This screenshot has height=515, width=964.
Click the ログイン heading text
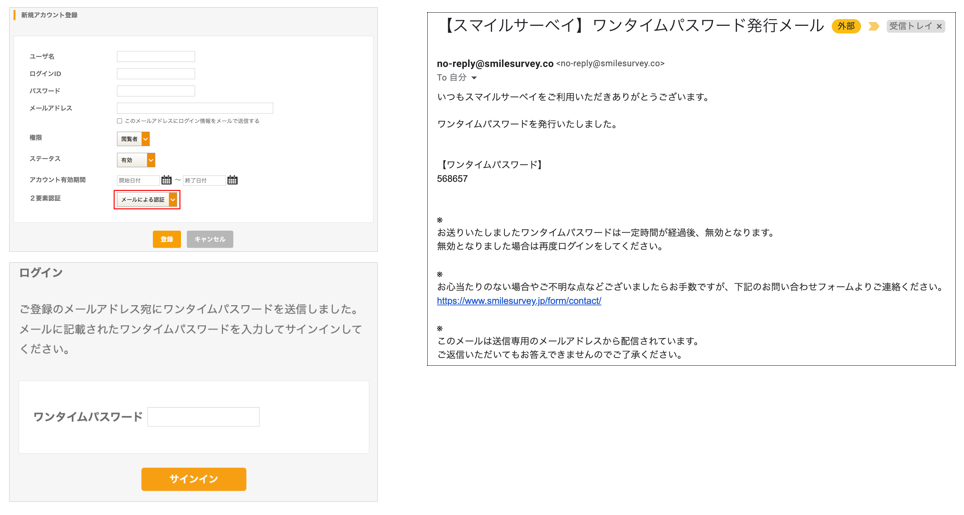(41, 273)
